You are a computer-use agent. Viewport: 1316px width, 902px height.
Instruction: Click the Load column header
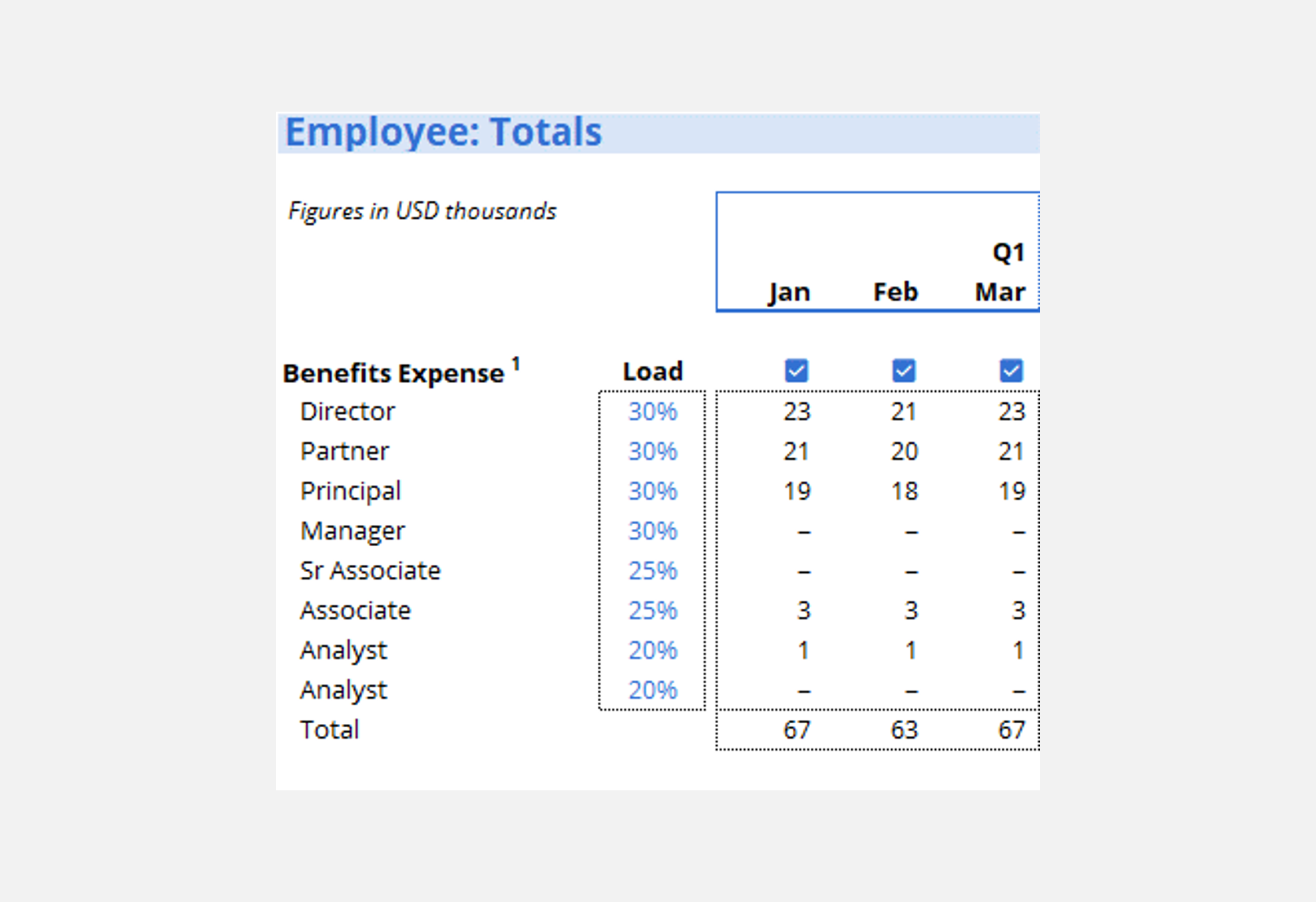[x=652, y=371]
